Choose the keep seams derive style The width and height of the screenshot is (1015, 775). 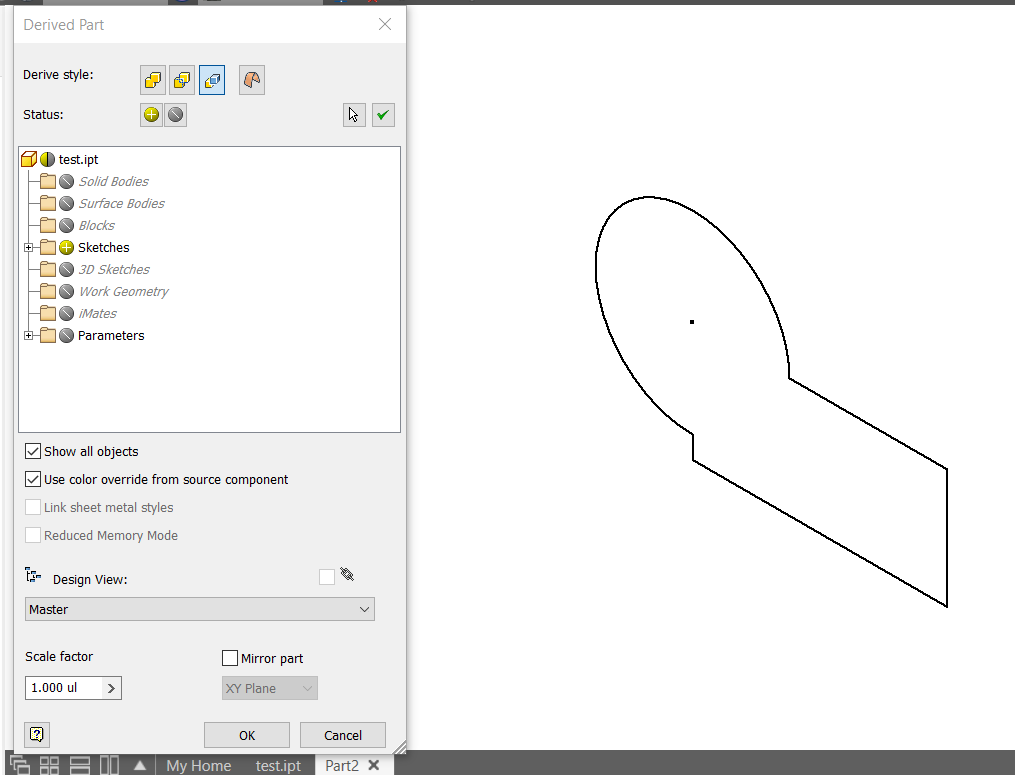(182, 80)
